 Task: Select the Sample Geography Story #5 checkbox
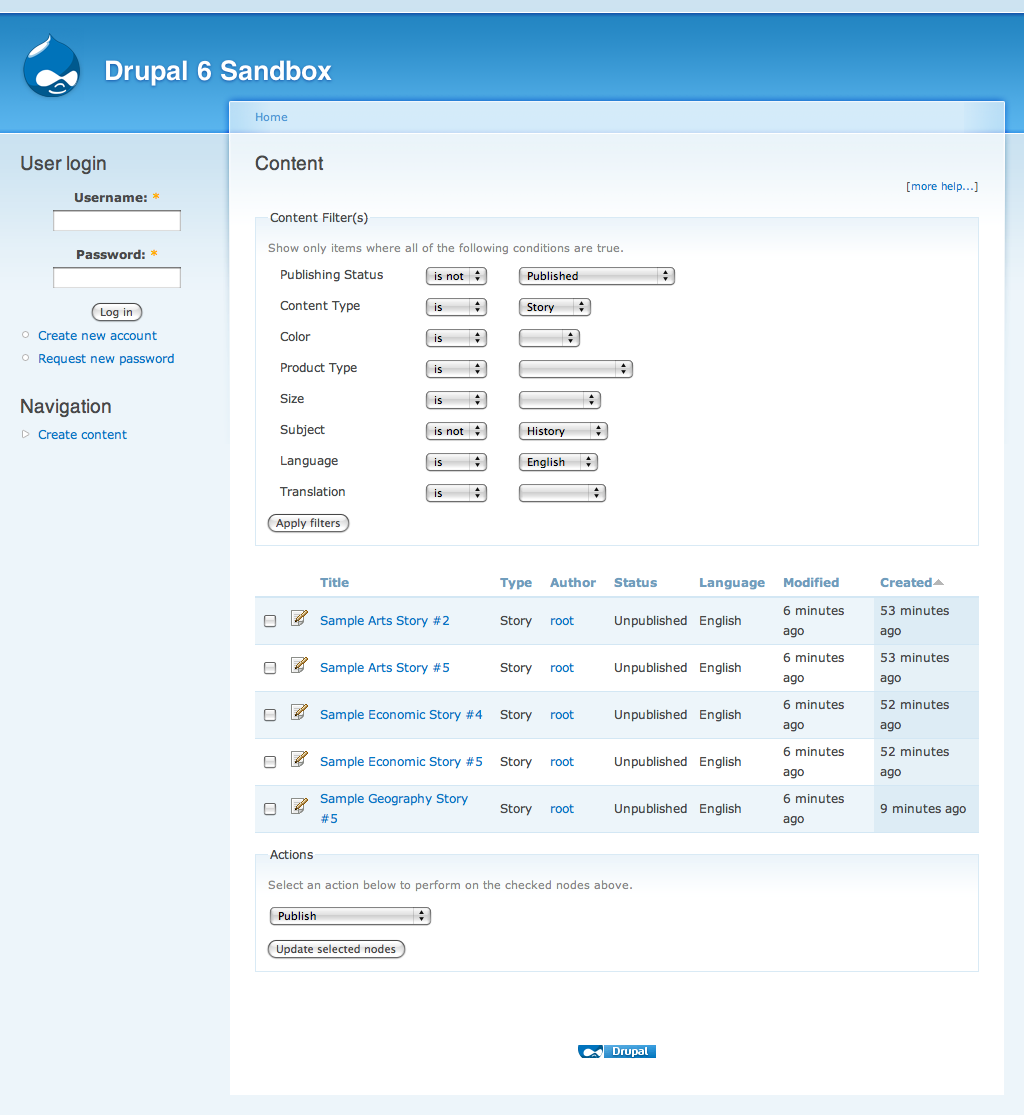point(270,809)
